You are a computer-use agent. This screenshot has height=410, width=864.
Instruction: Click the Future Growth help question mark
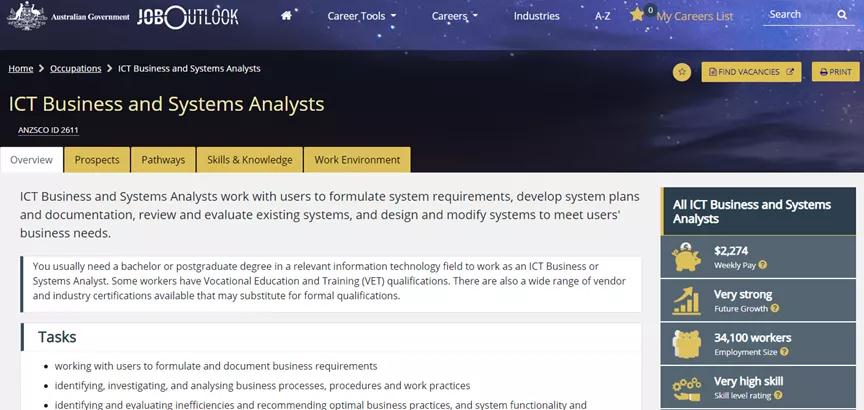click(775, 309)
